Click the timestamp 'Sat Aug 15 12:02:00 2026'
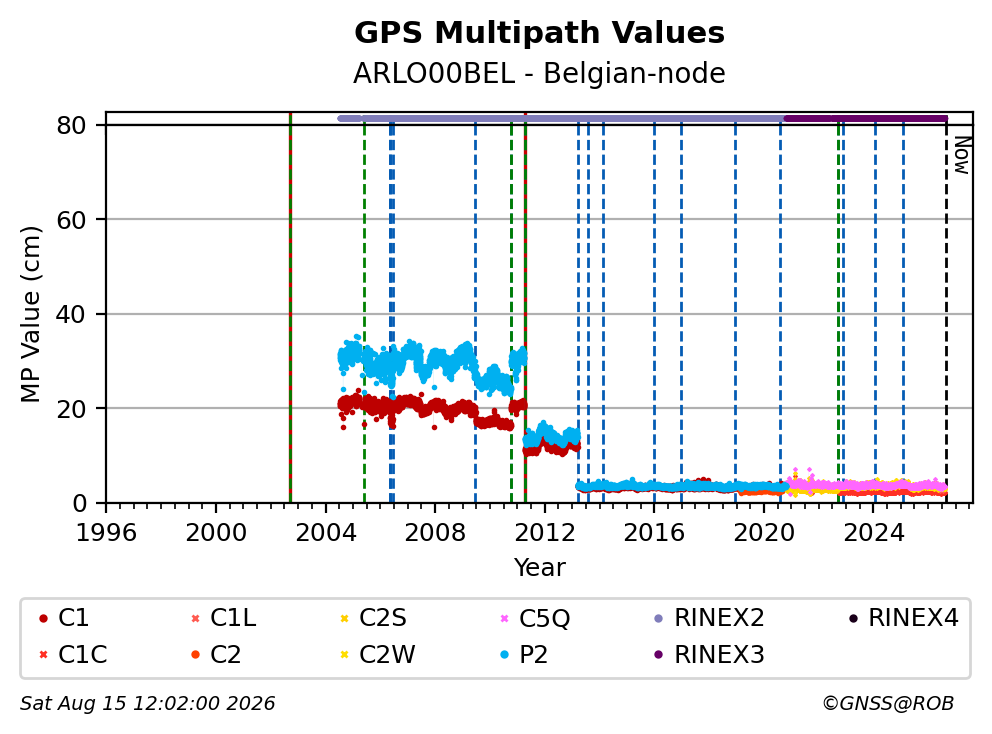 click(x=147, y=704)
